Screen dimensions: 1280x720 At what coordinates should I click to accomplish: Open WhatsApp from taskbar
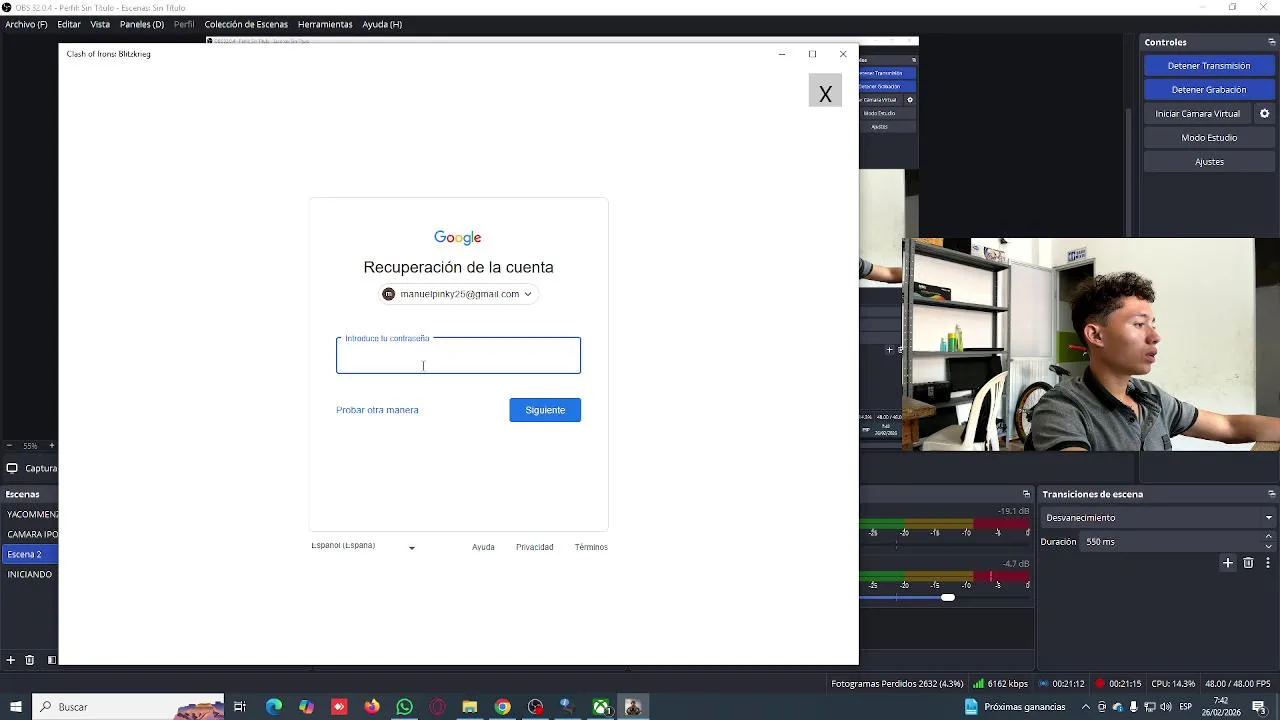pos(405,707)
